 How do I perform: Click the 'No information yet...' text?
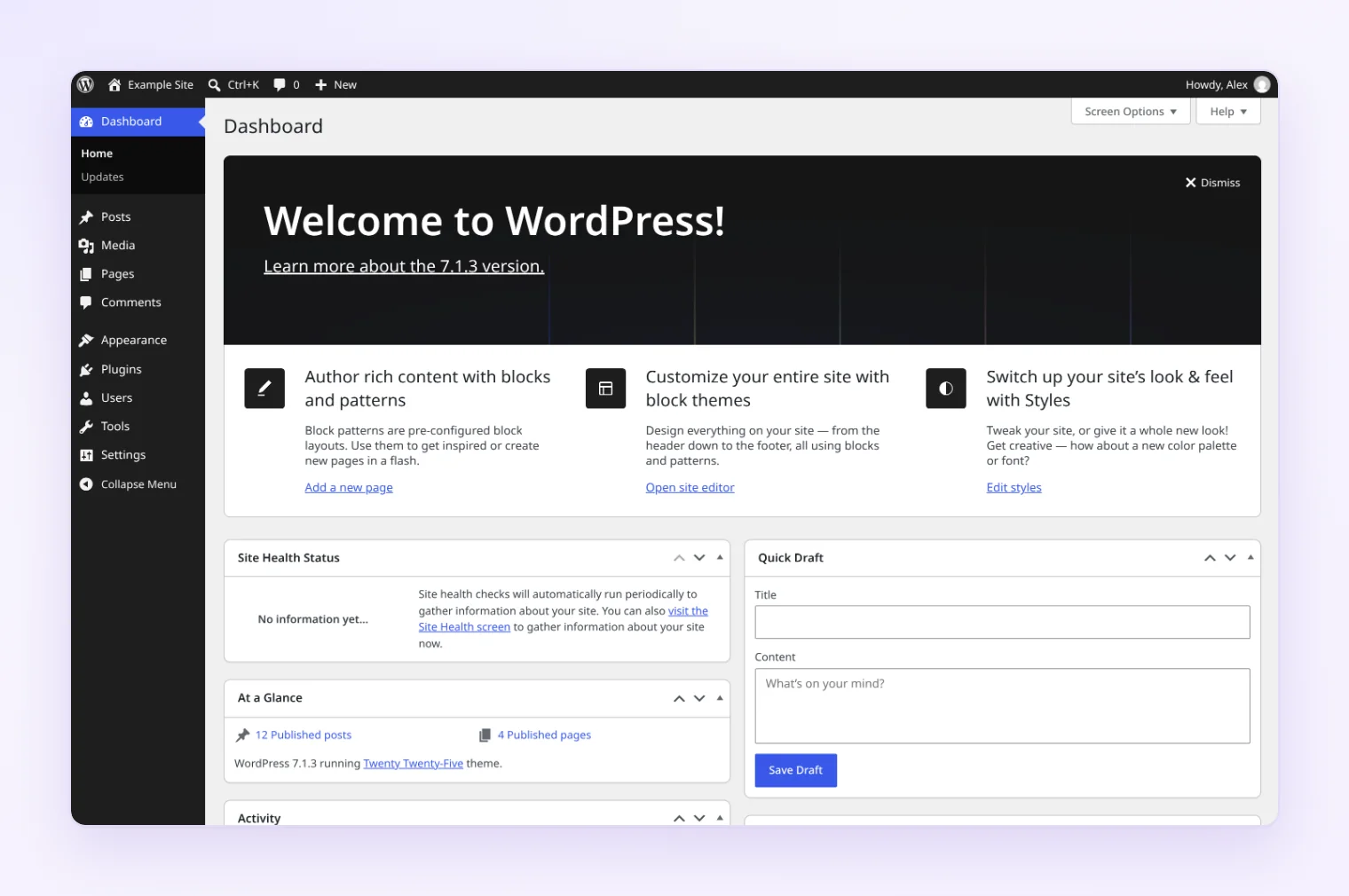pos(312,619)
